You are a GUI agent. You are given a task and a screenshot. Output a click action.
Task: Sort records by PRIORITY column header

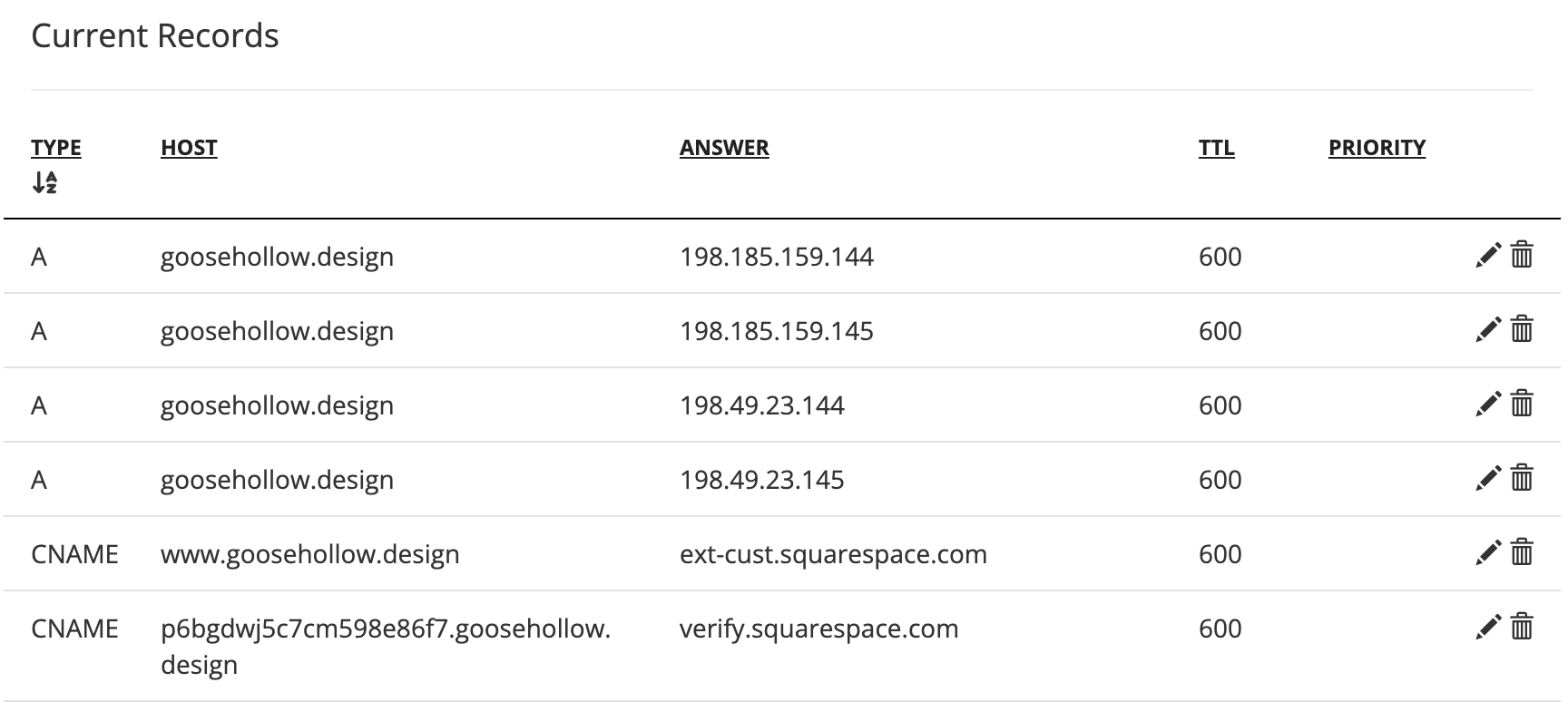tap(1377, 148)
